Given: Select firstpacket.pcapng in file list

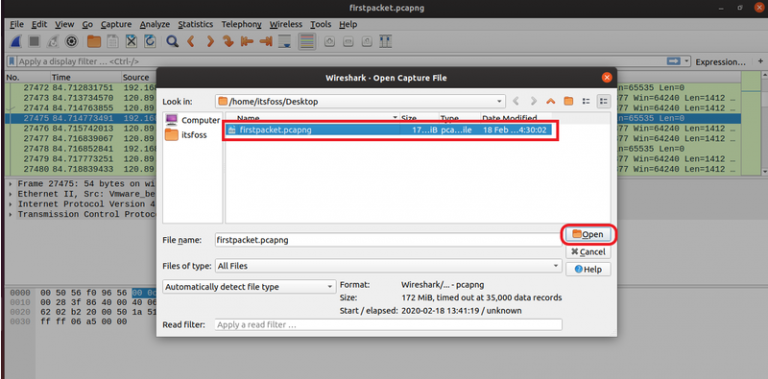Looking at the screenshot, I should pos(390,130).
